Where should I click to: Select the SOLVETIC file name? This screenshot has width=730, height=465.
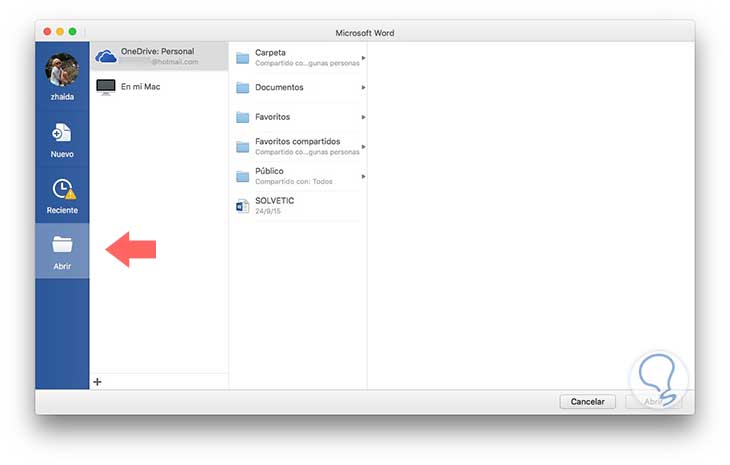pos(275,201)
